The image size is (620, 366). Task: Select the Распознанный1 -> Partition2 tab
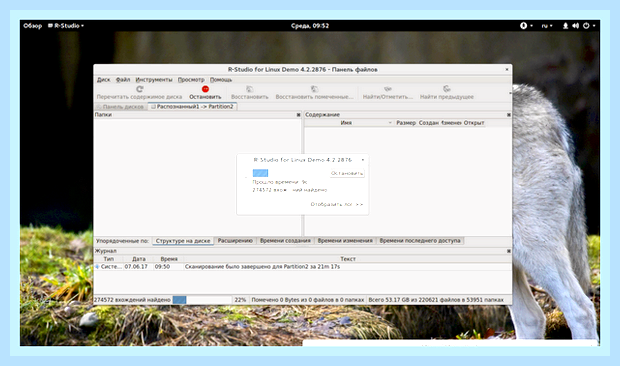tap(193, 107)
